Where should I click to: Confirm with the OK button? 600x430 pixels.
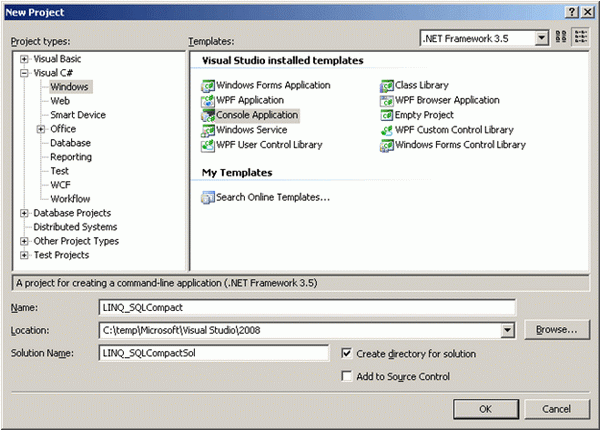[x=486, y=409]
